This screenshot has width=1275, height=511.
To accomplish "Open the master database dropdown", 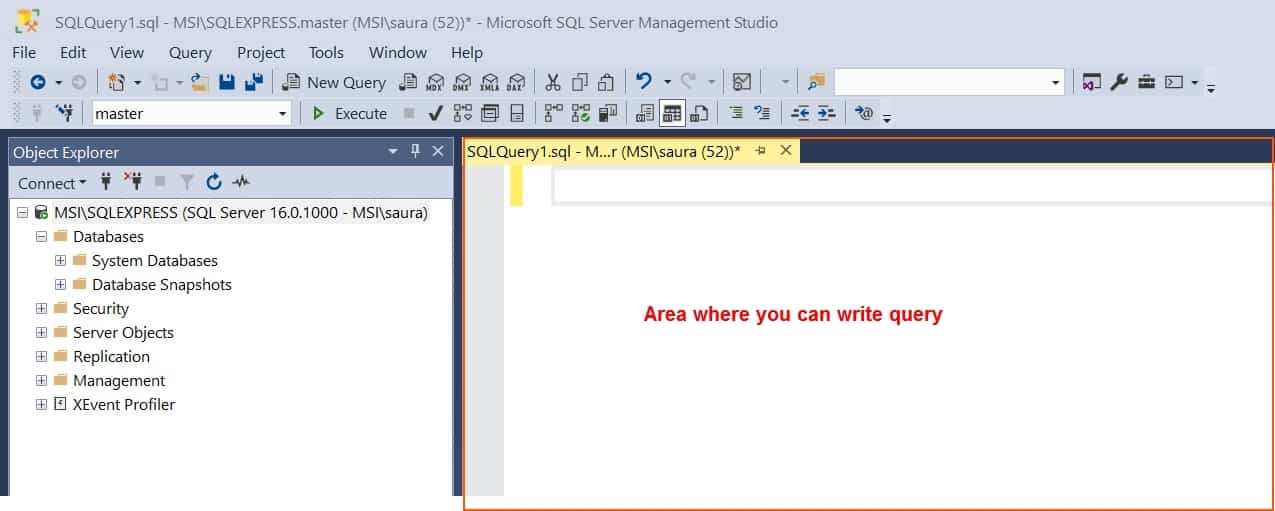I will pos(282,114).
